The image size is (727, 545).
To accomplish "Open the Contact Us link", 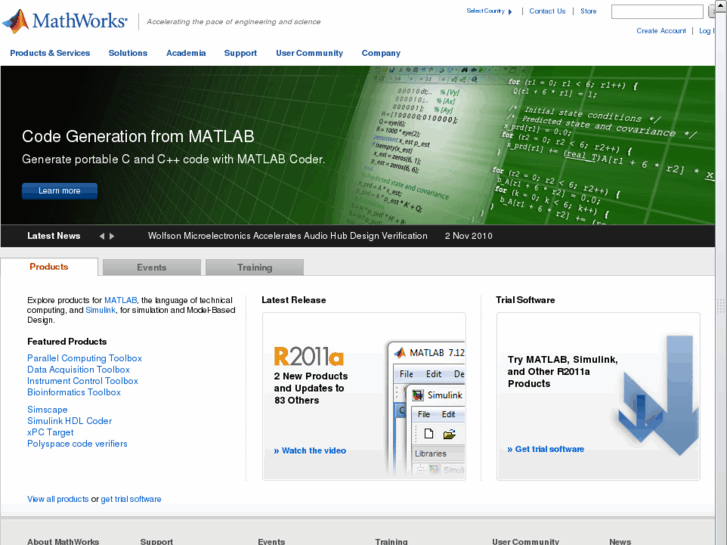I will (x=547, y=11).
